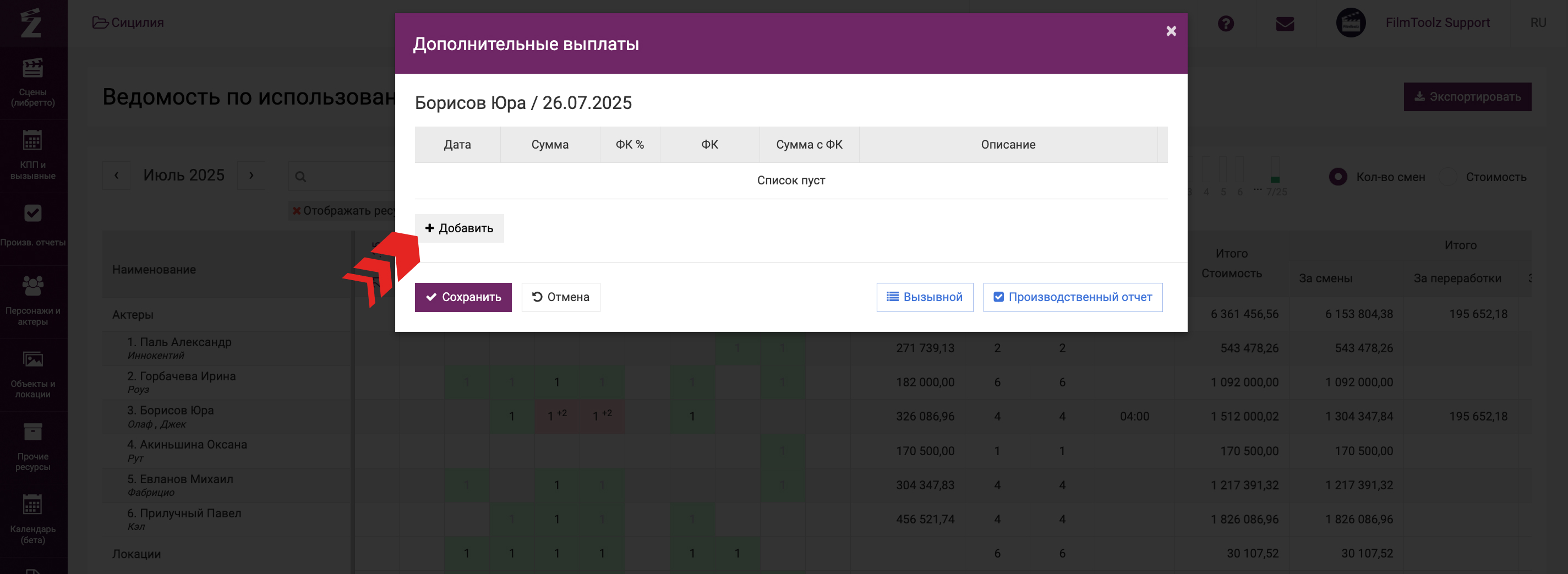Image resolution: width=1568 pixels, height=574 pixels.
Task: Remove the Отображать ресурсы filter tag
Action: [x=297, y=211]
